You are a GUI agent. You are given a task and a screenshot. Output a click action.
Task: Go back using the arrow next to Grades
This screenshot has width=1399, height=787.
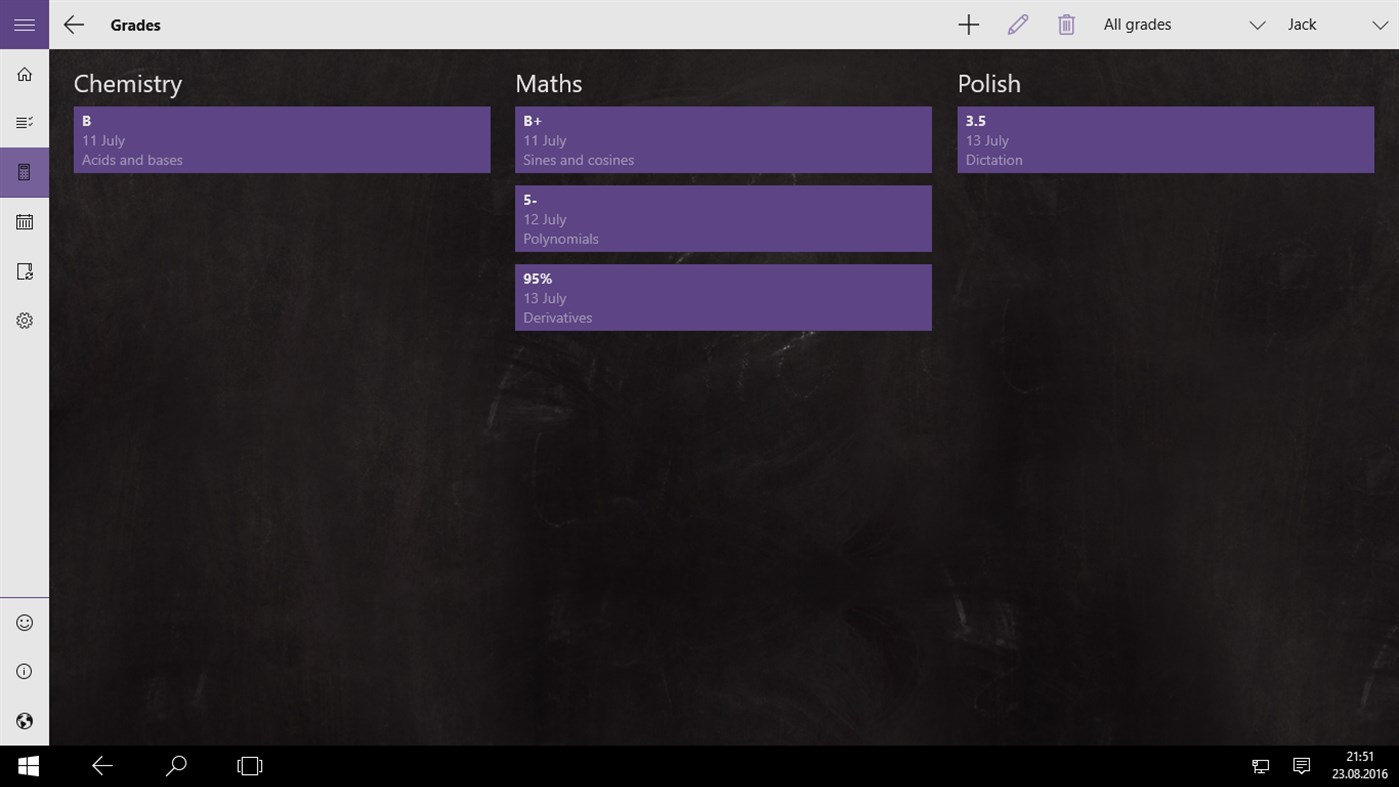pos(73,25)
